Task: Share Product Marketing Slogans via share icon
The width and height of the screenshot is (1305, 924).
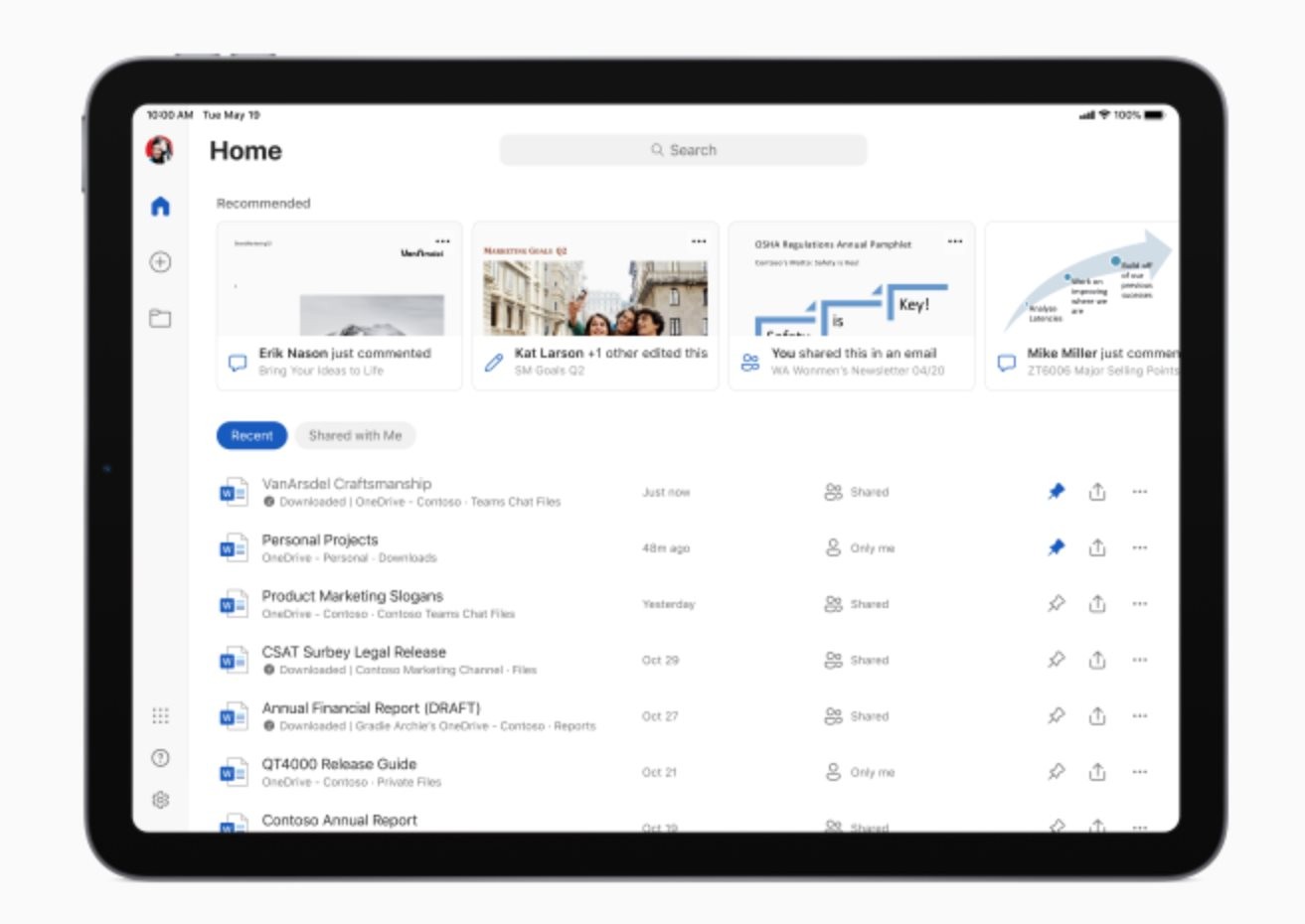Action: (x=1097, y=603)
